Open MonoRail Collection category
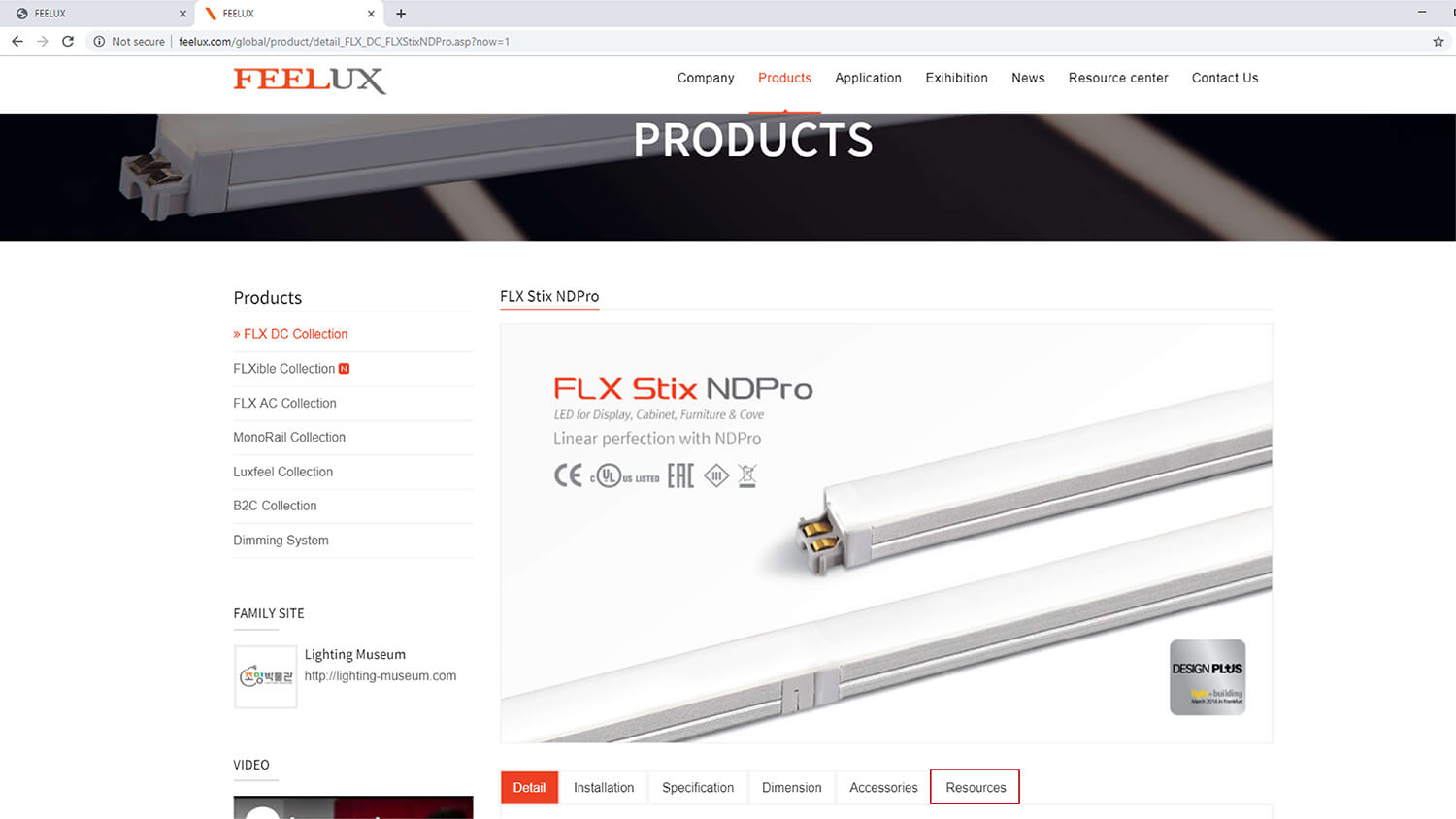 pos(289,438)
